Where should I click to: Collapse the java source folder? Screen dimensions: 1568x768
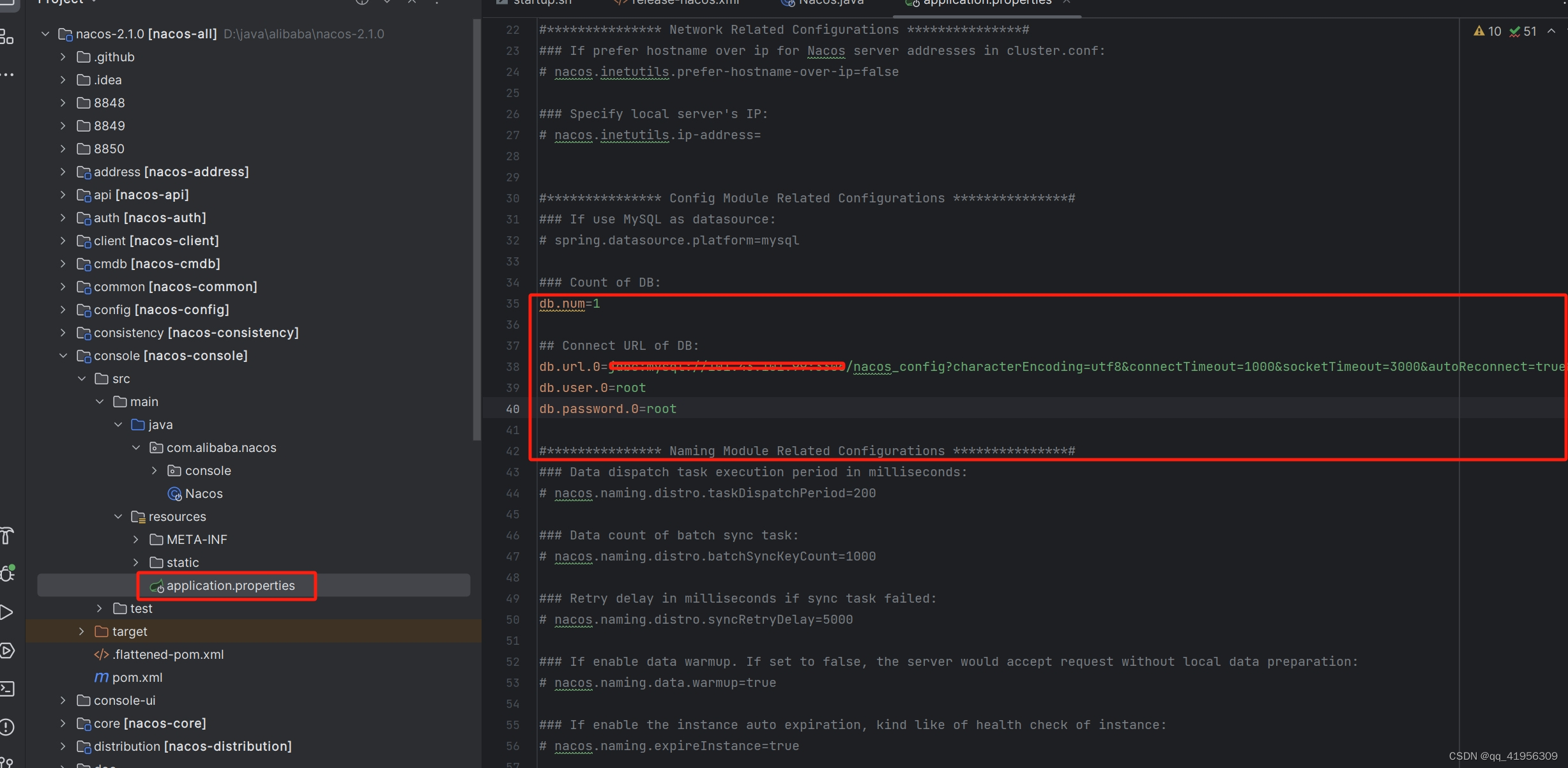(118, 425)
